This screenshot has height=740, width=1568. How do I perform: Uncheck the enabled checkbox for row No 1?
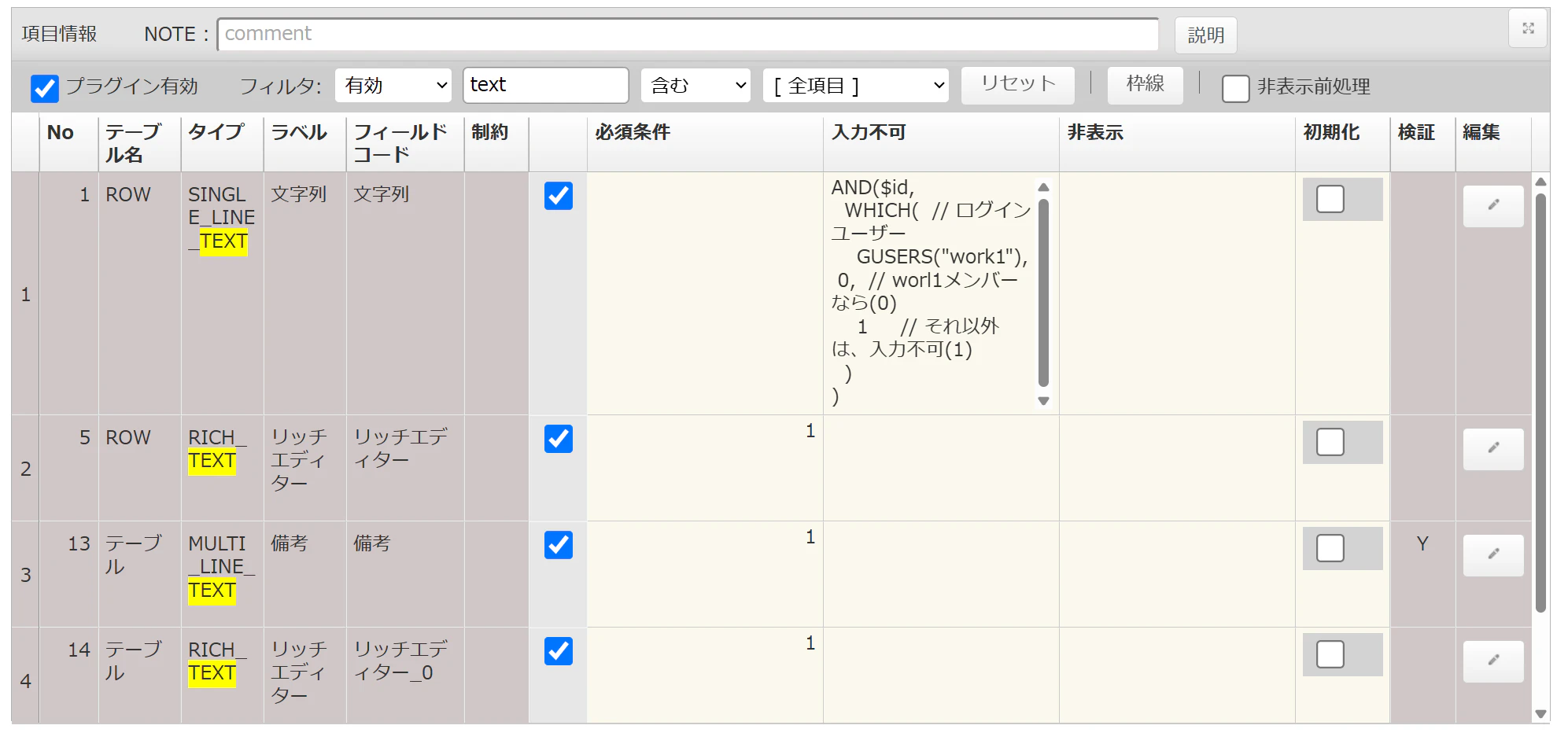click(x=559, y=196)
